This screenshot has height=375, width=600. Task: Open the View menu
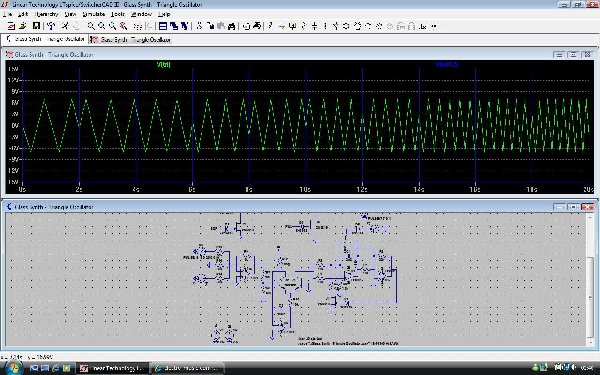pyautogui.click(x=70, y=14)
